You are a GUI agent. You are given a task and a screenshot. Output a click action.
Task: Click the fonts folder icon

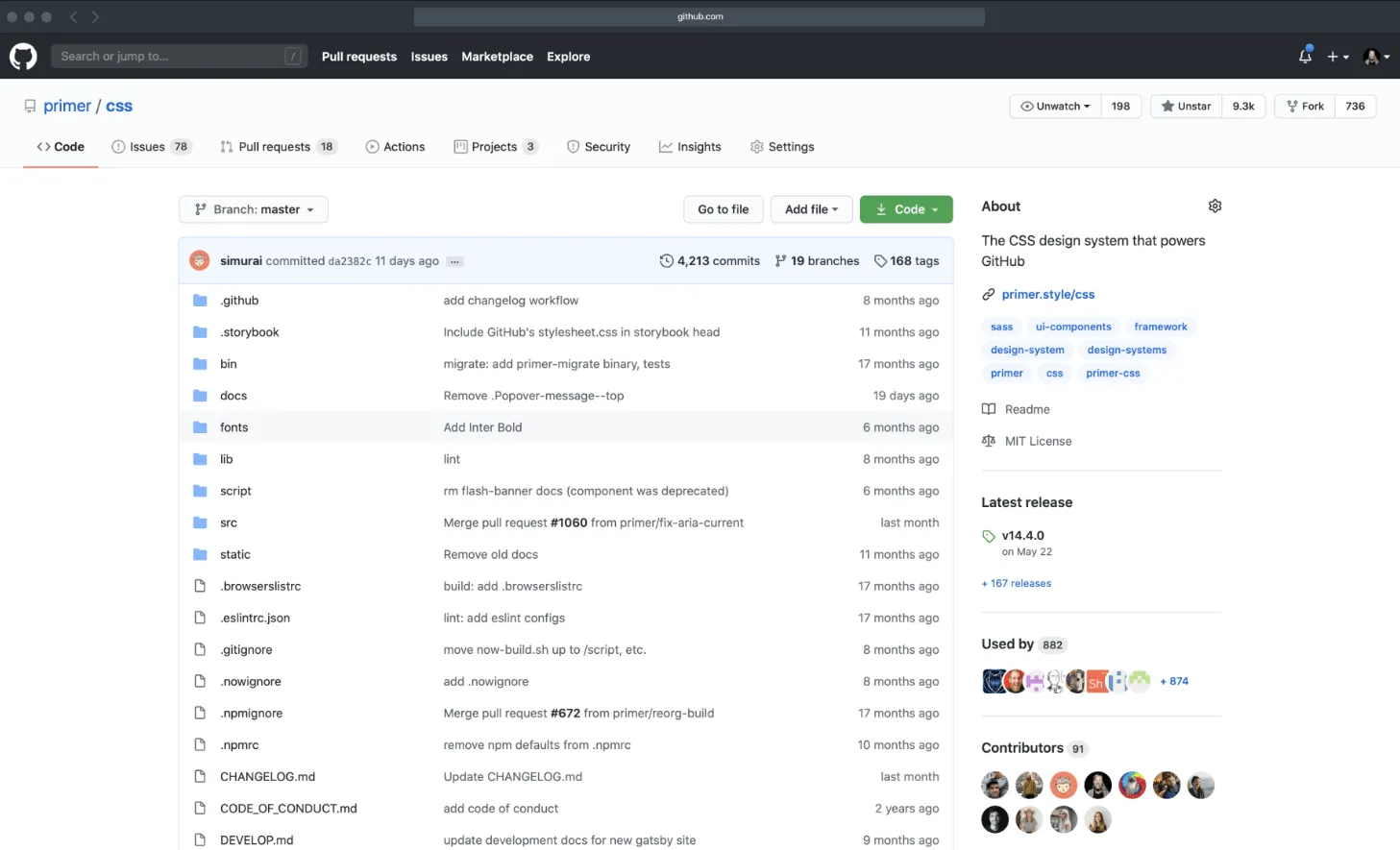click(200, 427)
